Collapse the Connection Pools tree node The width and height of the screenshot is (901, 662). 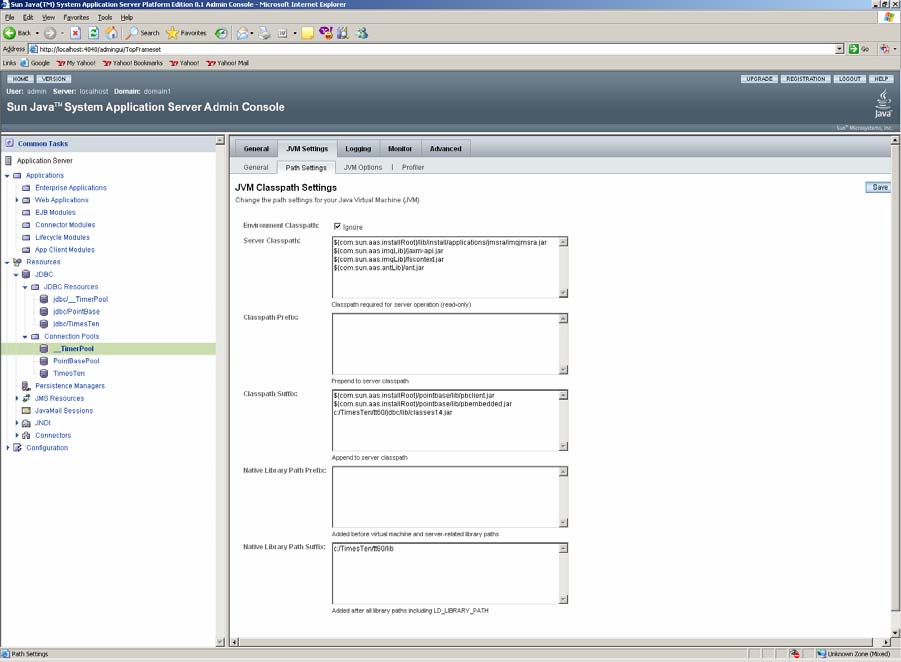click(x=25, y=337)
